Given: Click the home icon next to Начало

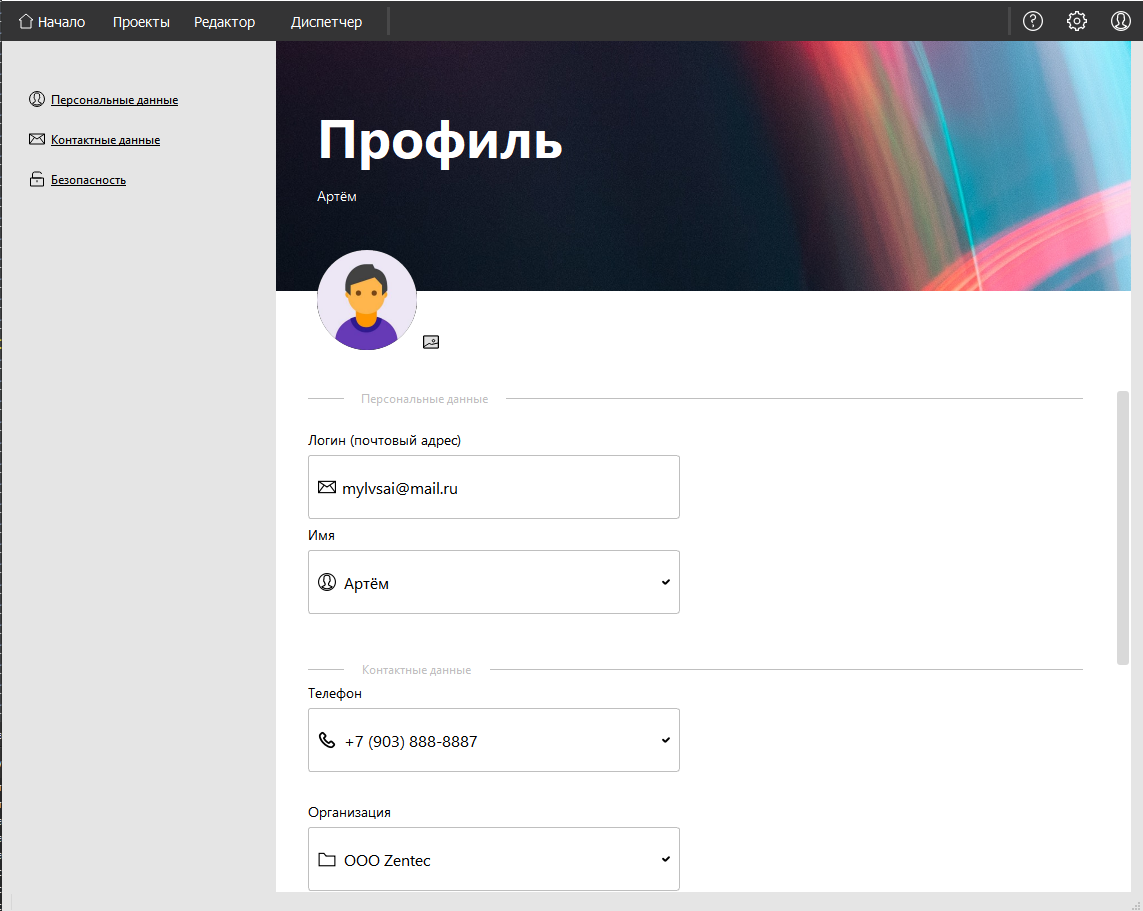Looking at the screenshot, I should 24,20.
